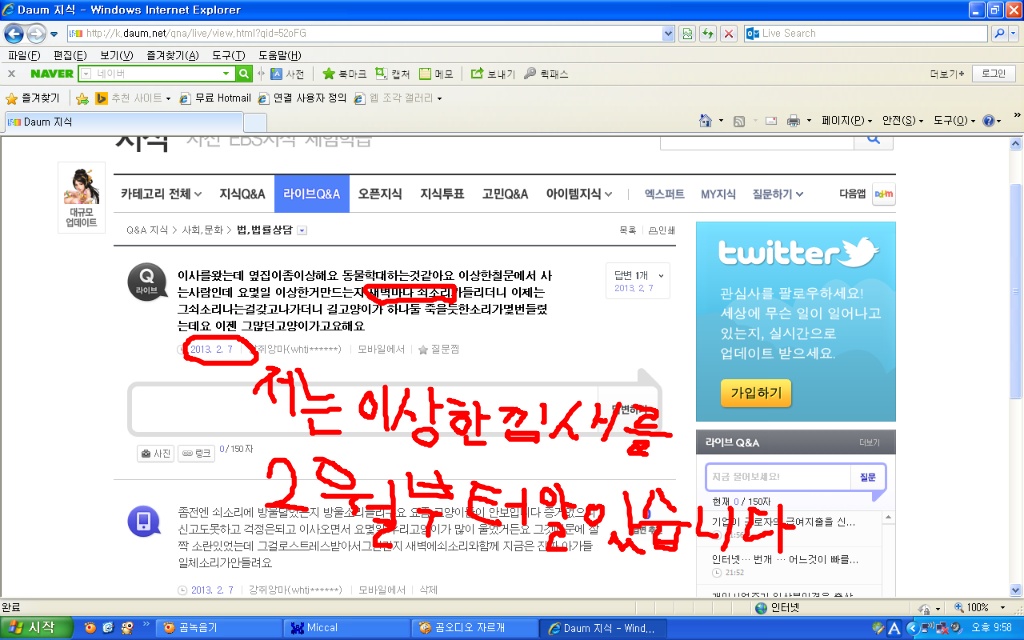Click the 지금 물어보세요 input field
1024x640 pixels.
coord(778,477)
